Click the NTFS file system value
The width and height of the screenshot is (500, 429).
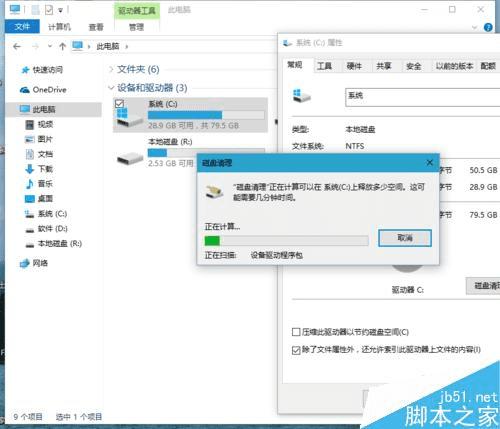355,146
